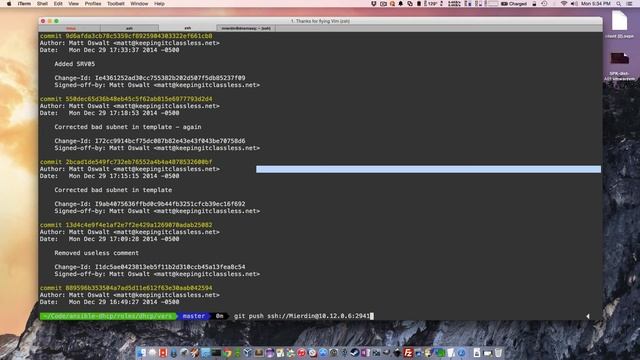Open Finder from the Dock

pos(142,353)
